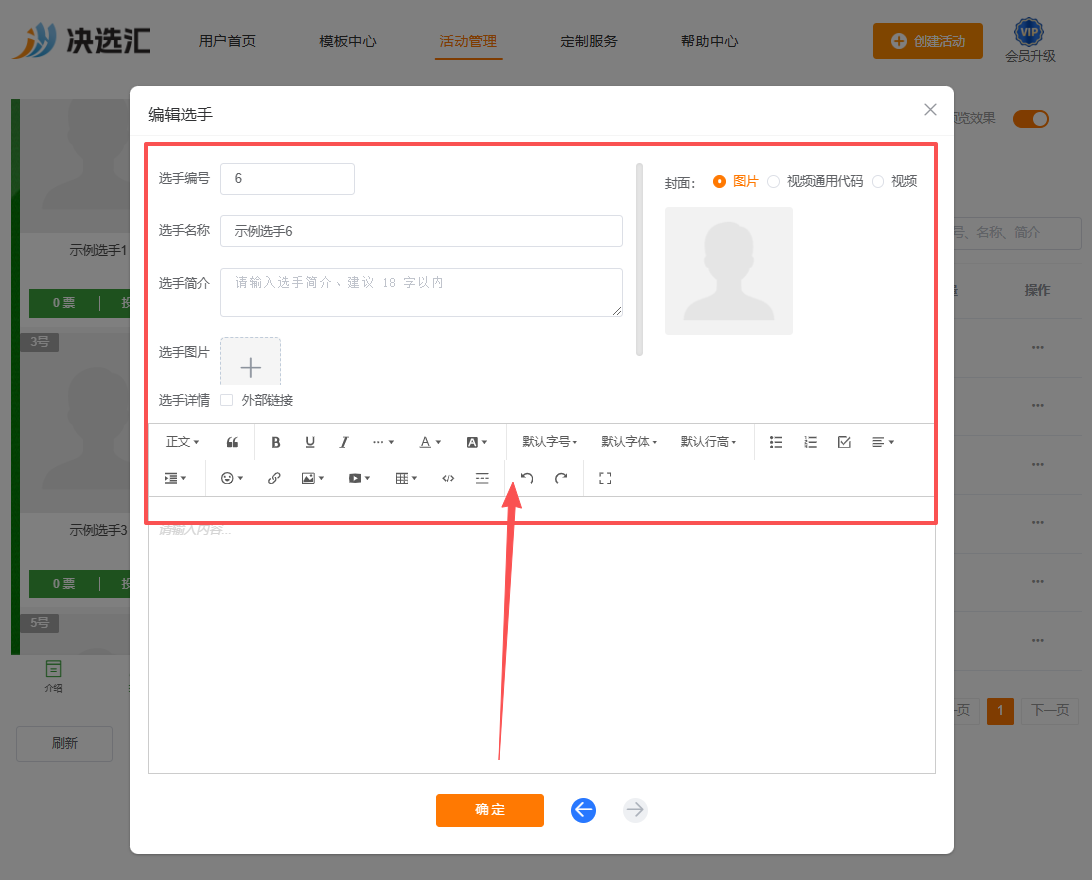Viewport: 1092px width, 880px height.
Task: Open the 介绍 icon below preview
Action: click(54, 676)
